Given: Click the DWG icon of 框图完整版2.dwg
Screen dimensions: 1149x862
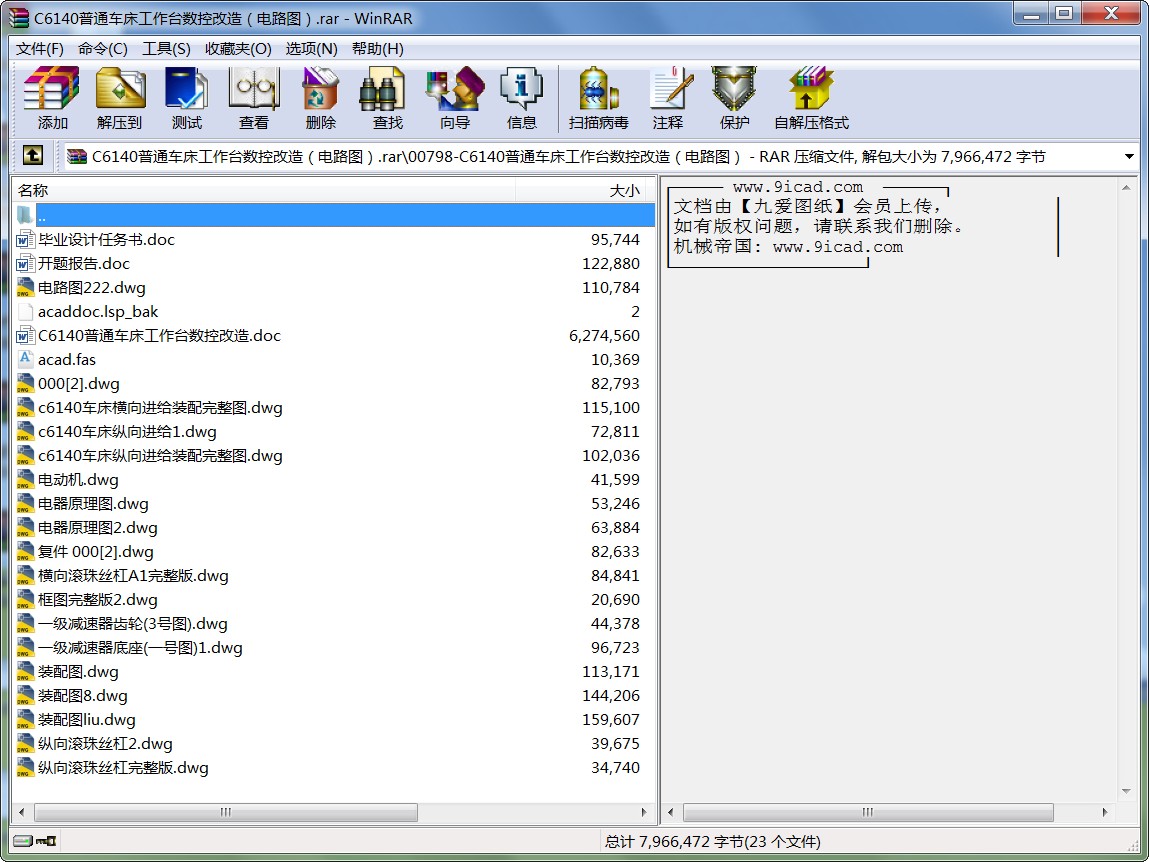Looking at the screenshot, I should 26,600.
